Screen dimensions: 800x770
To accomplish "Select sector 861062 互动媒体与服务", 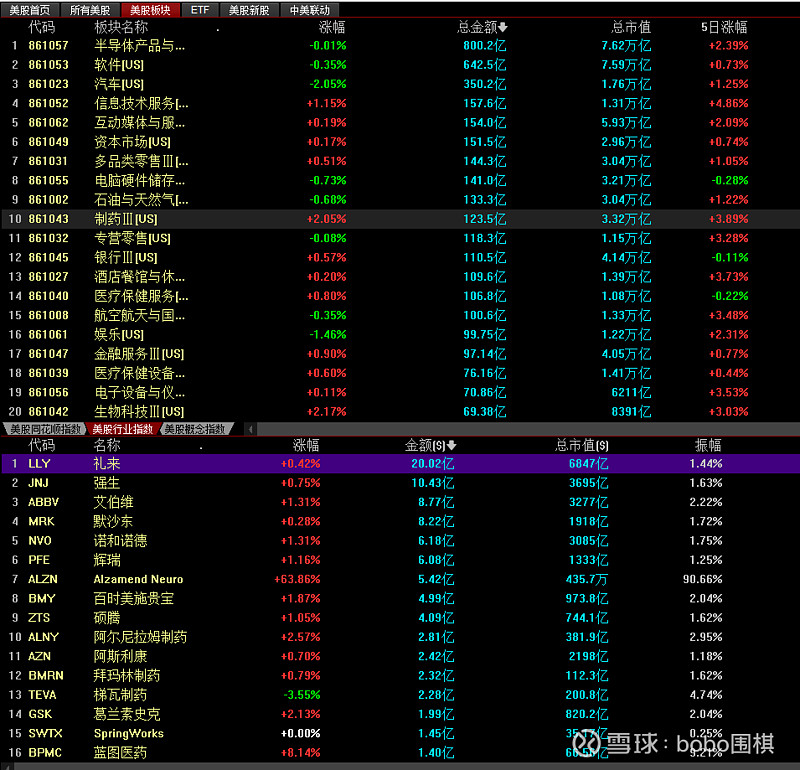I will [400, 122].
